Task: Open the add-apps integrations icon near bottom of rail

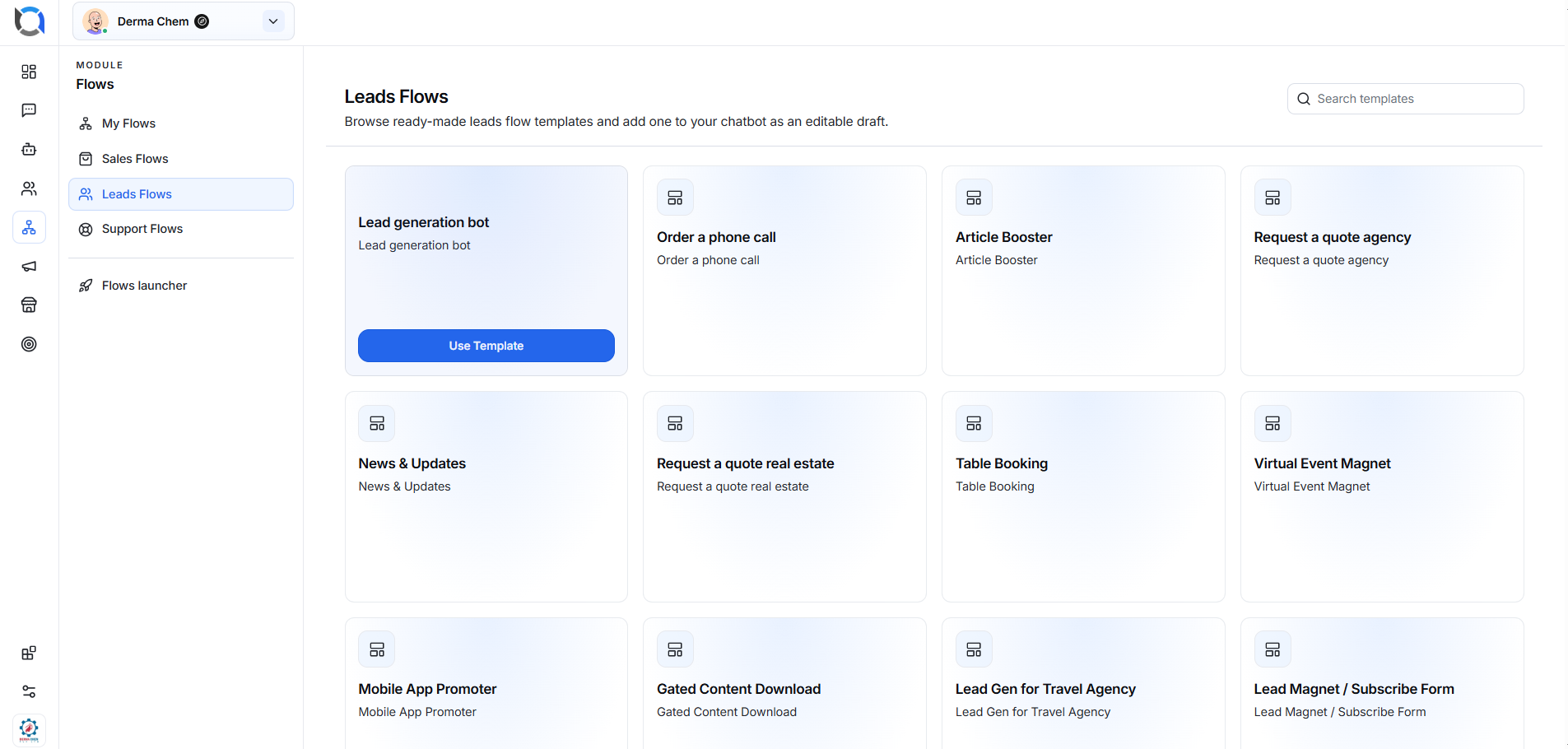Action: [x=29, y=653]
